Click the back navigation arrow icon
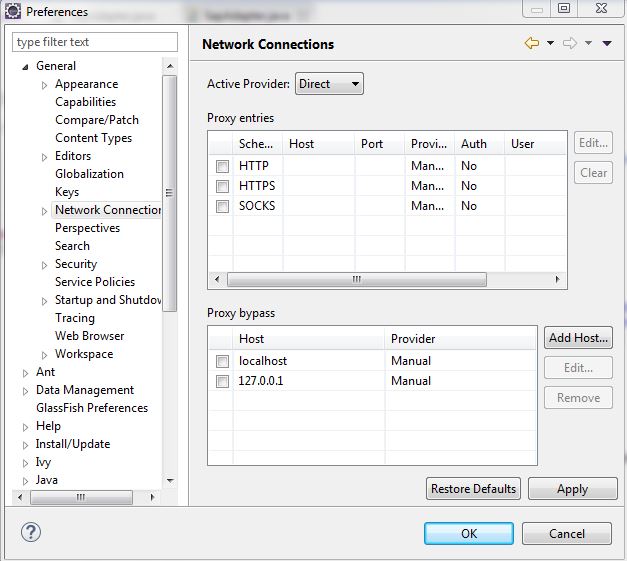Screen dimensions: 627x561 coord(532,43)
